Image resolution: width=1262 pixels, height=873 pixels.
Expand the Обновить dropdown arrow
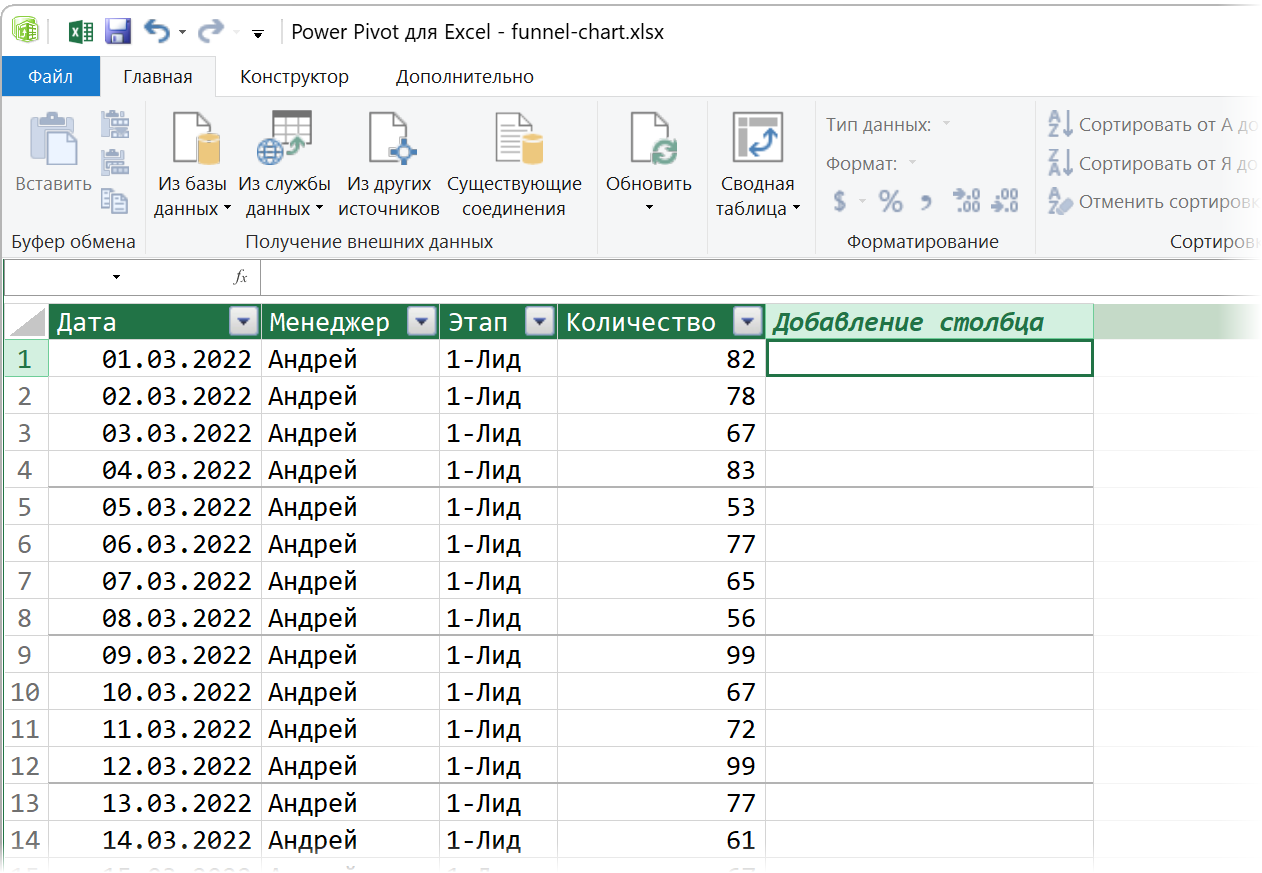pos(648,208)
